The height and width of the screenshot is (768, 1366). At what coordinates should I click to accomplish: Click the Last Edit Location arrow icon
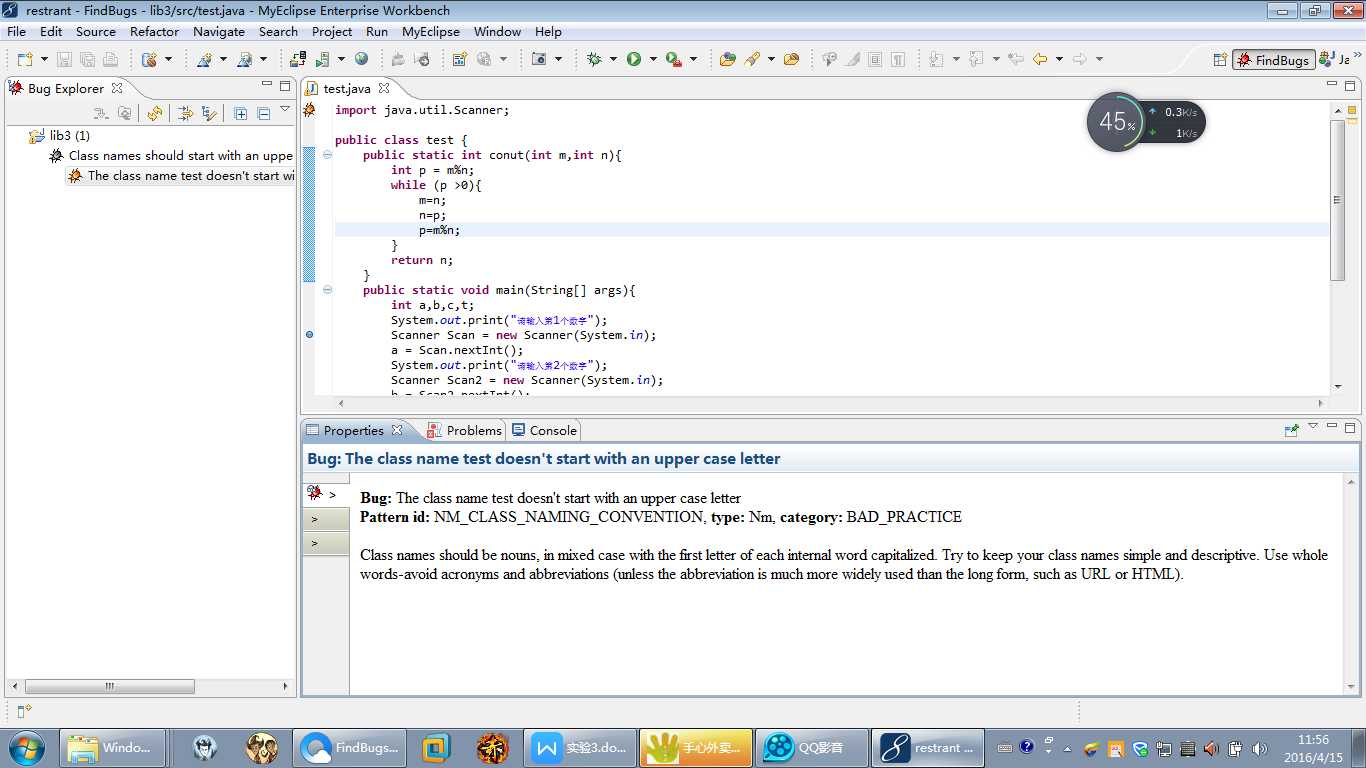[1016, 60]
